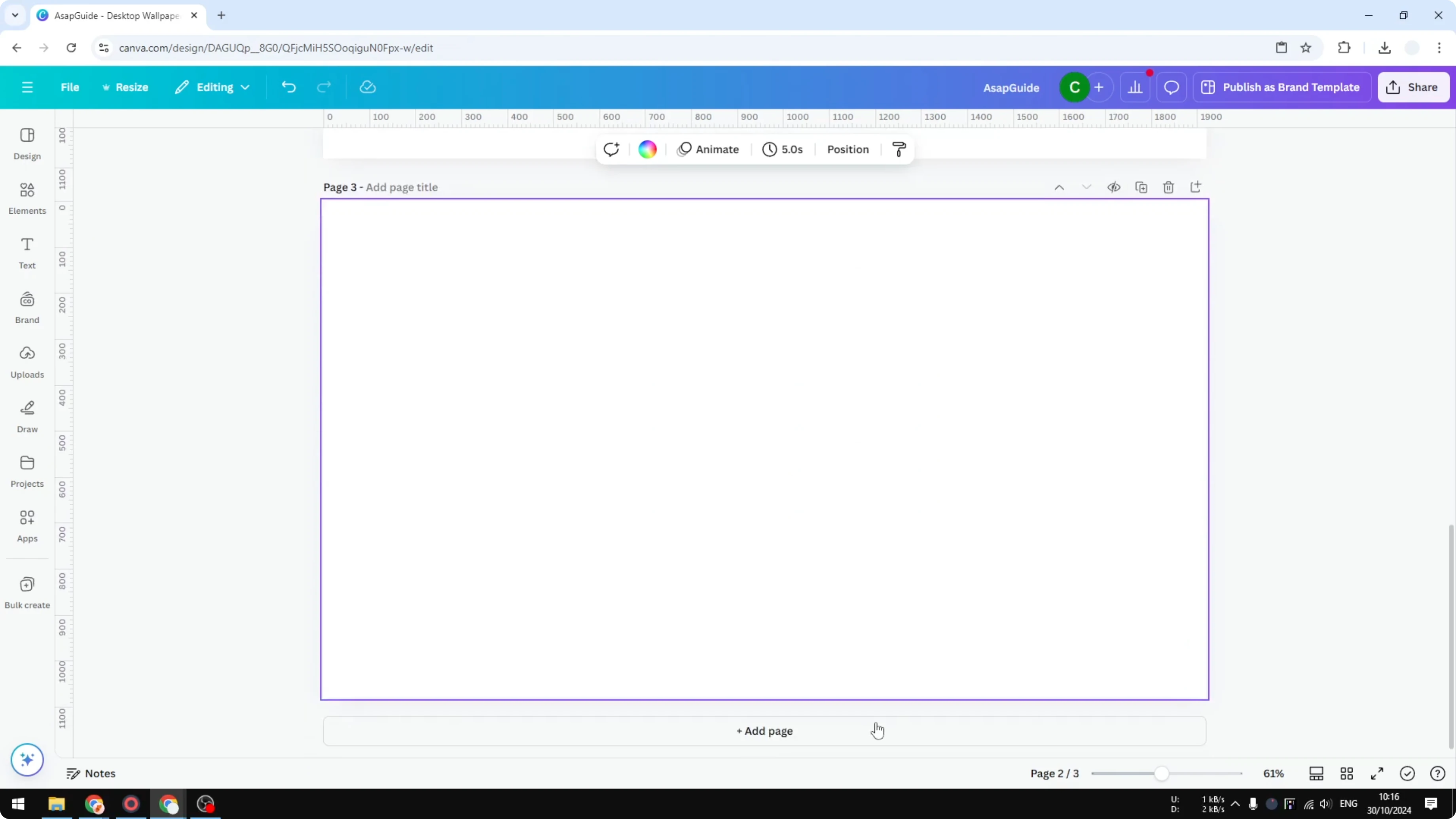Open the background color picker swatch
1456x819 pixels.
647,149
